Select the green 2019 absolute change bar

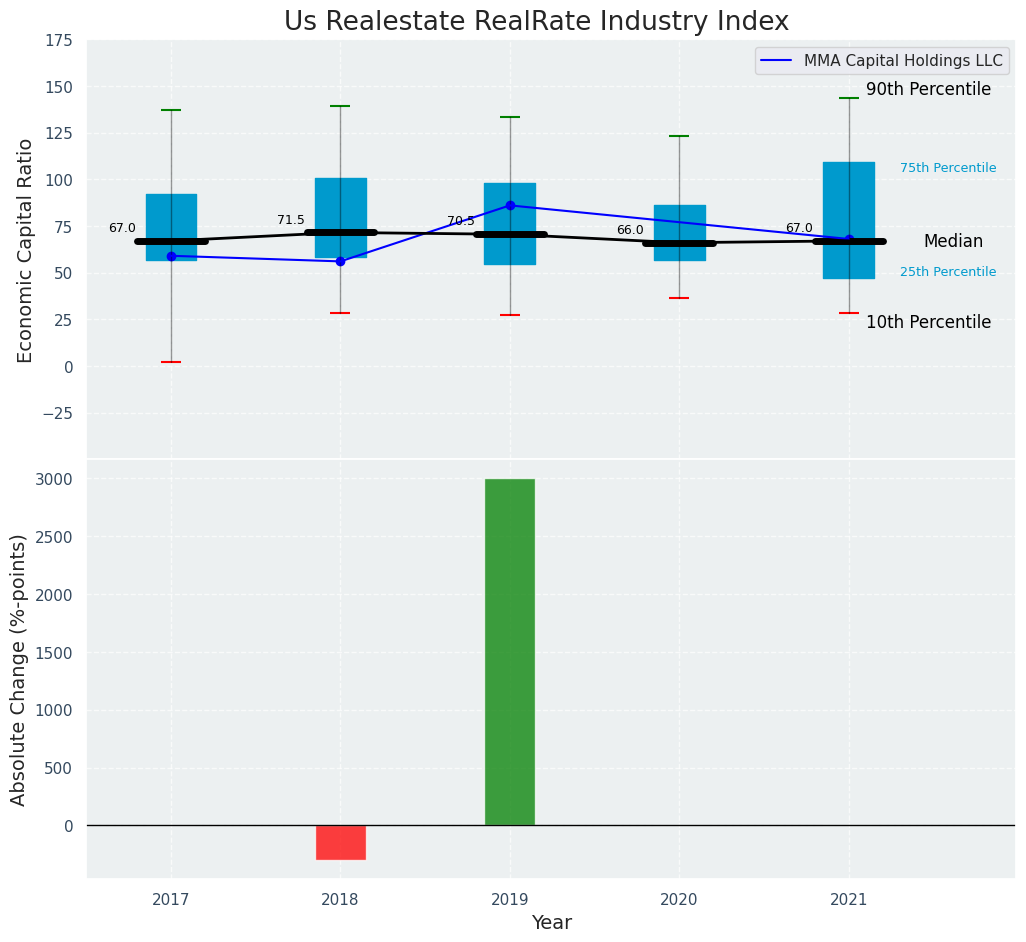click(510, 652)
